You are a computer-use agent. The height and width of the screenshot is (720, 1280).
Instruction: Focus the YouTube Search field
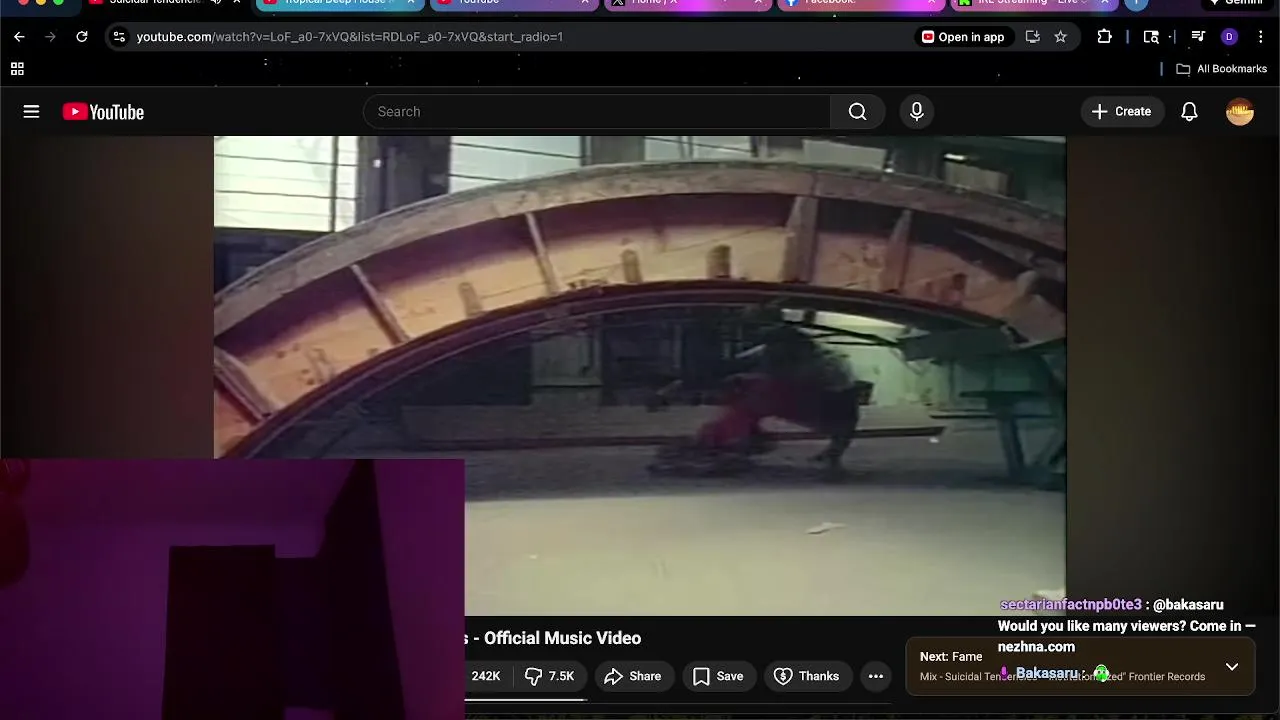pos(597,112)
